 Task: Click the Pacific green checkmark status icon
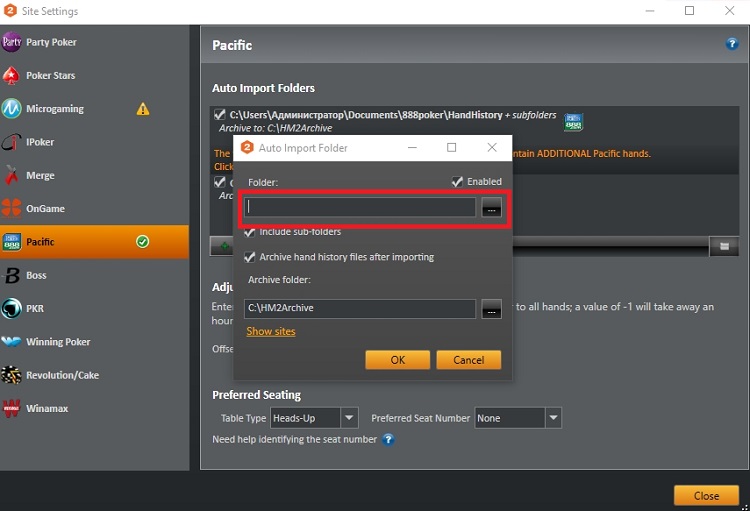pyautogui.click(x=143, y=242)
